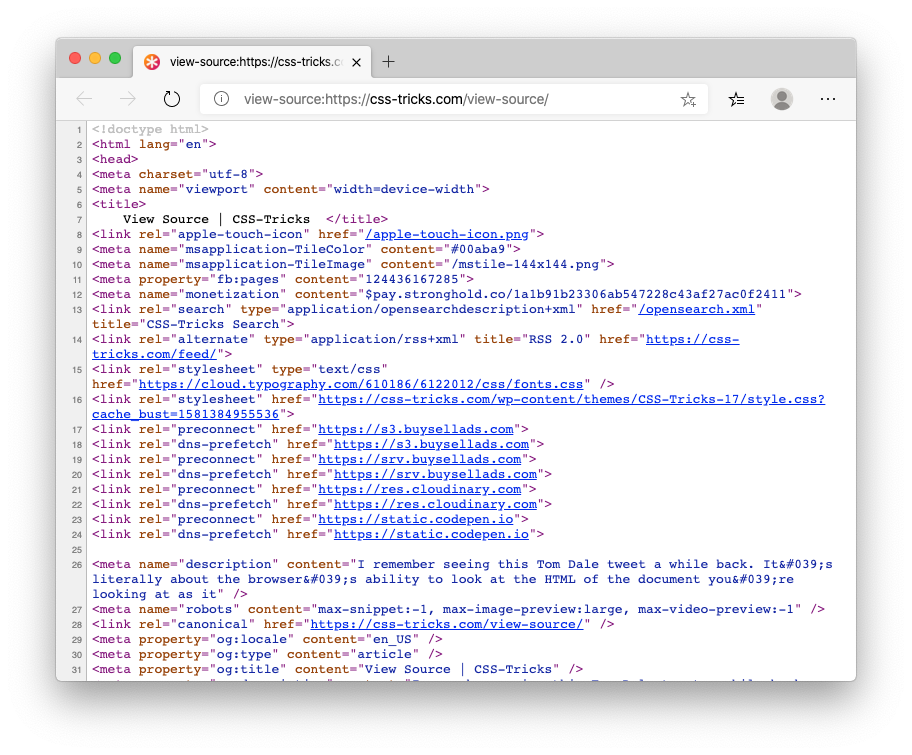
Task: Open res.cloudinary.com dns-prefetch link on line 22
Action: (x=435, y=504)
